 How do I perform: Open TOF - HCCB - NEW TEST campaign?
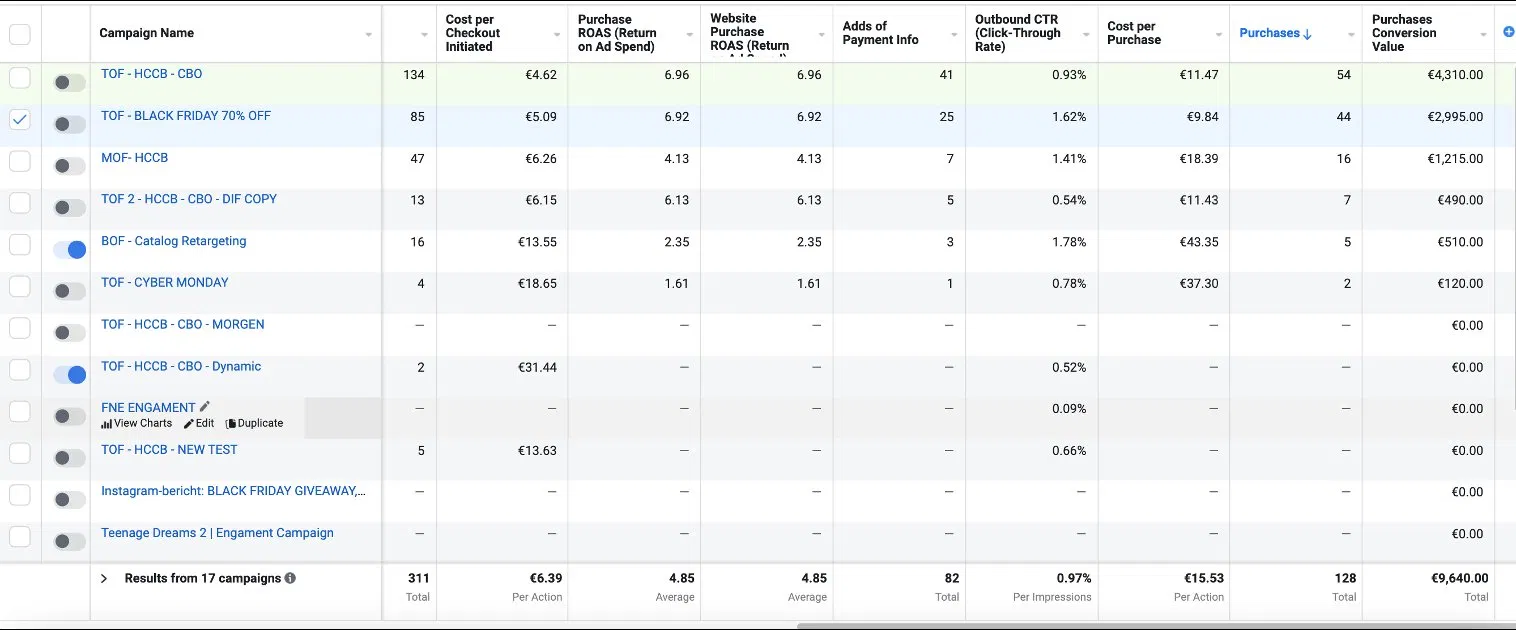click(x=169, y=450)
